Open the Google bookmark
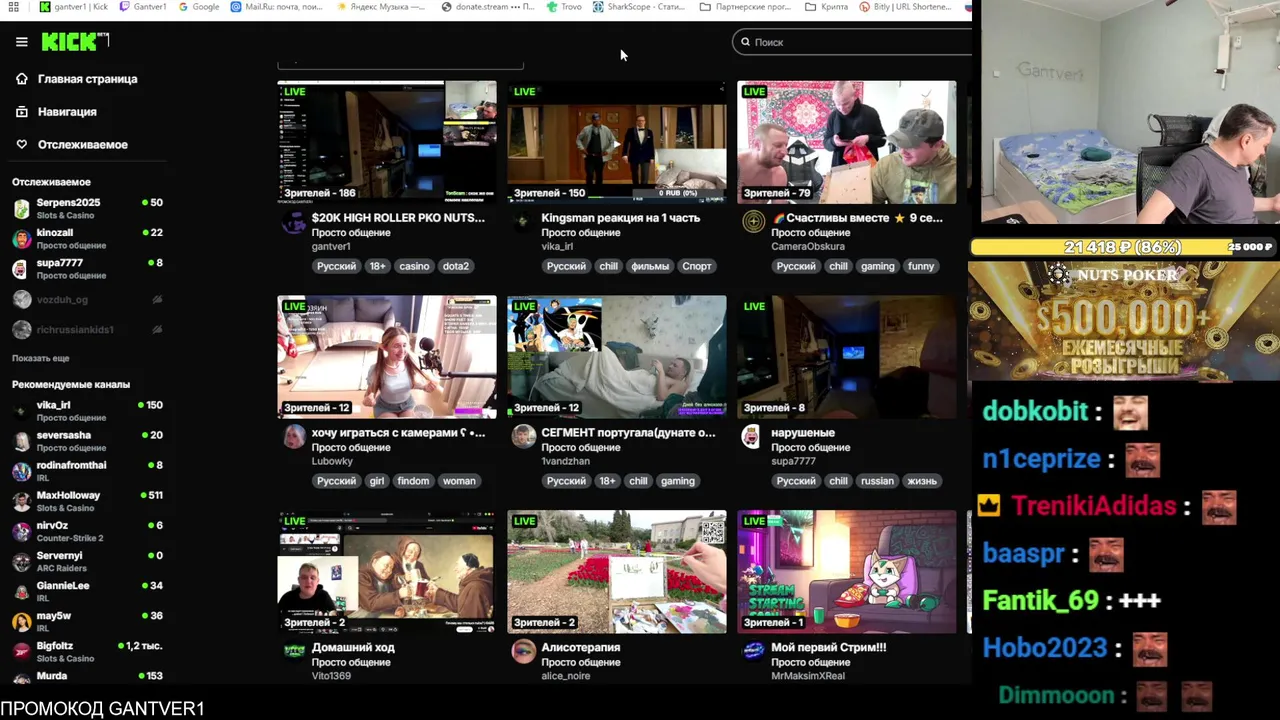 [x=199, y=7]
